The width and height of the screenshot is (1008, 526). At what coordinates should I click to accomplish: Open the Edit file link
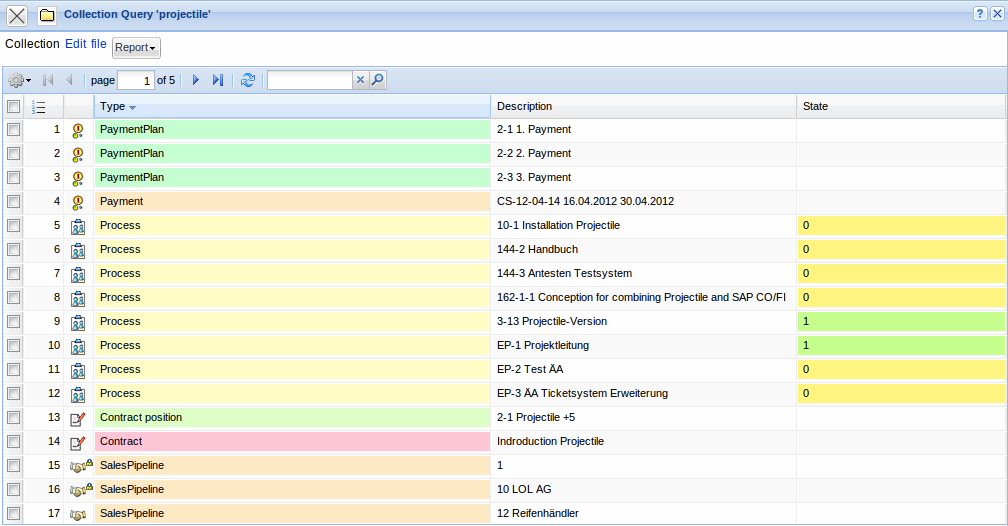click(x=85, y=44)
